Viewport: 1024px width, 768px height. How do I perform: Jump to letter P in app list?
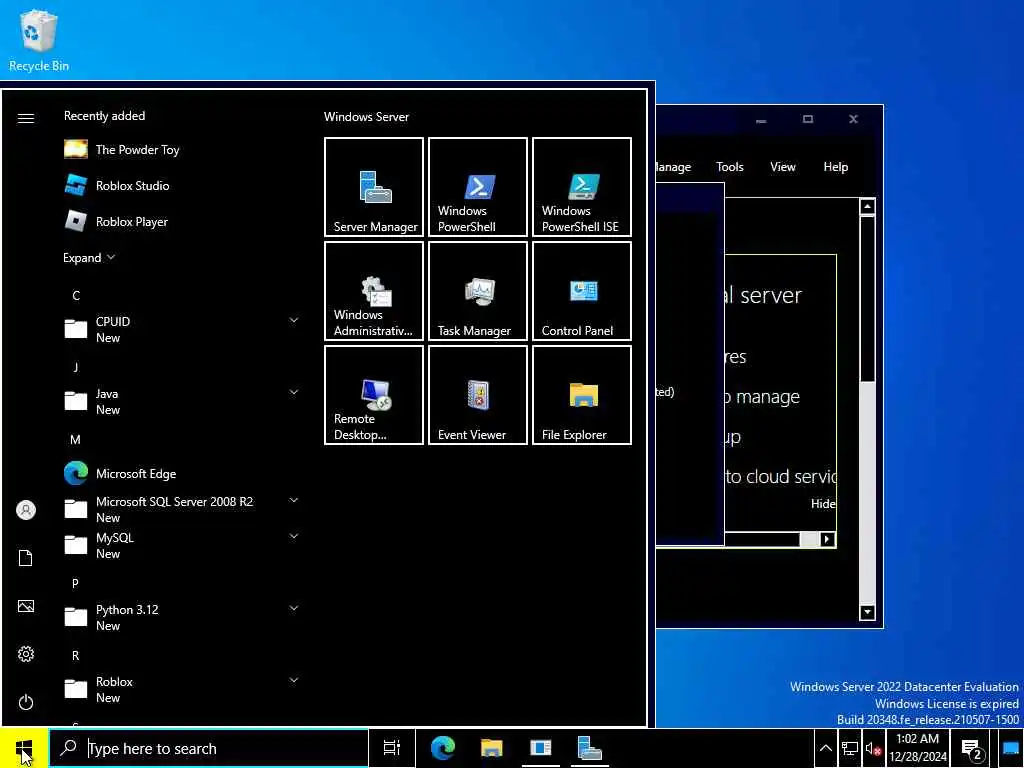(x=76, y=583)
